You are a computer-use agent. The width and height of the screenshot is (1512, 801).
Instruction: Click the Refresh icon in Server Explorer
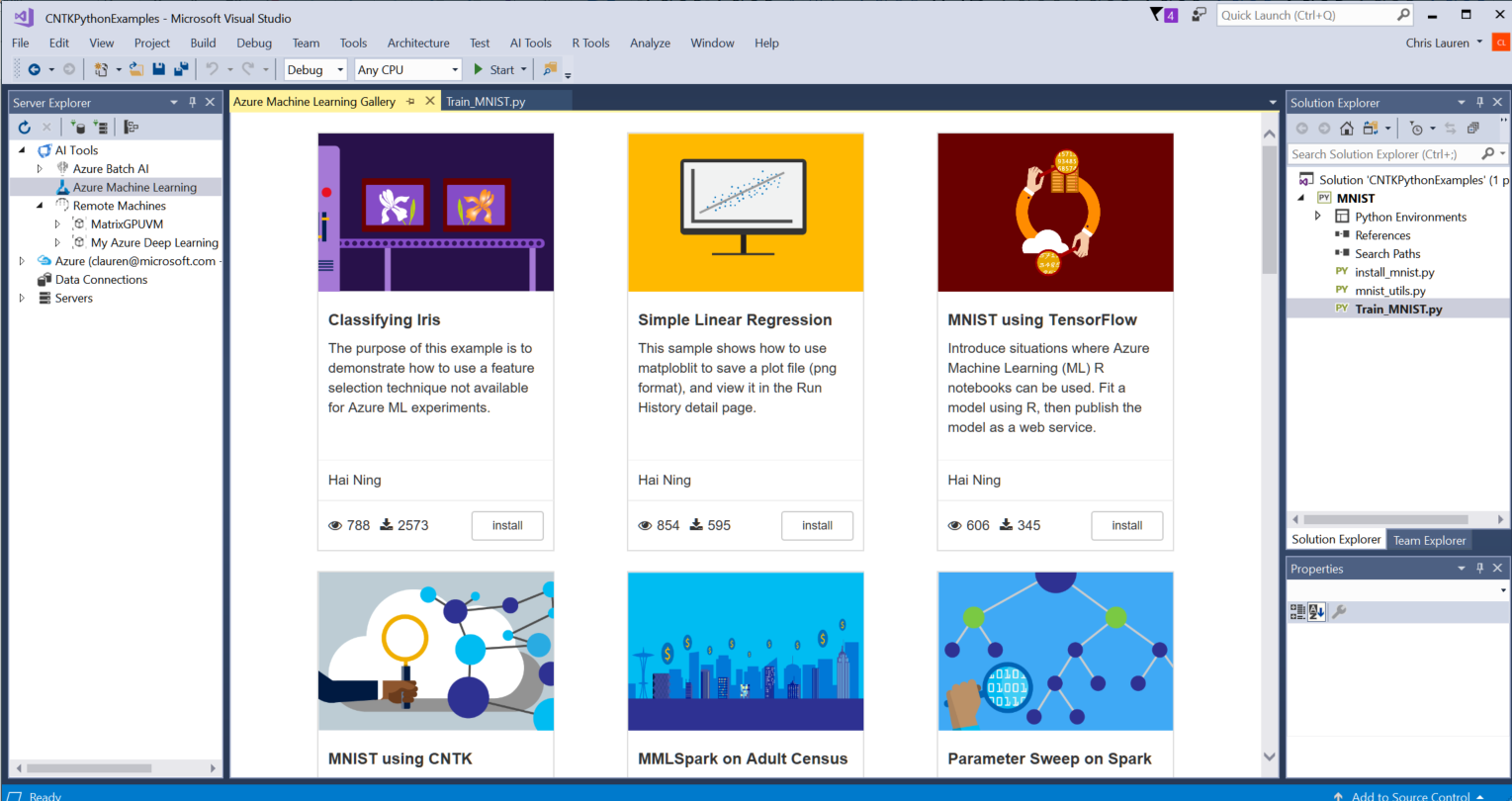25,127
